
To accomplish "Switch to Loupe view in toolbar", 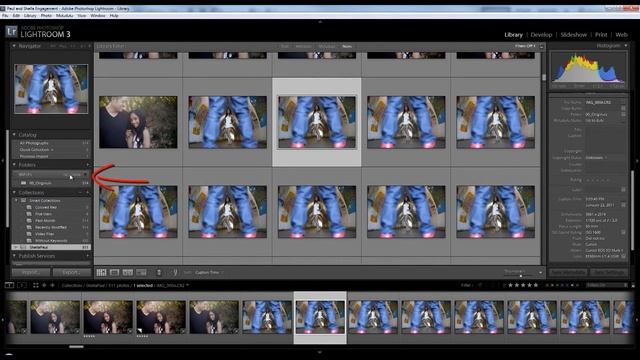I will coord(115,272).
